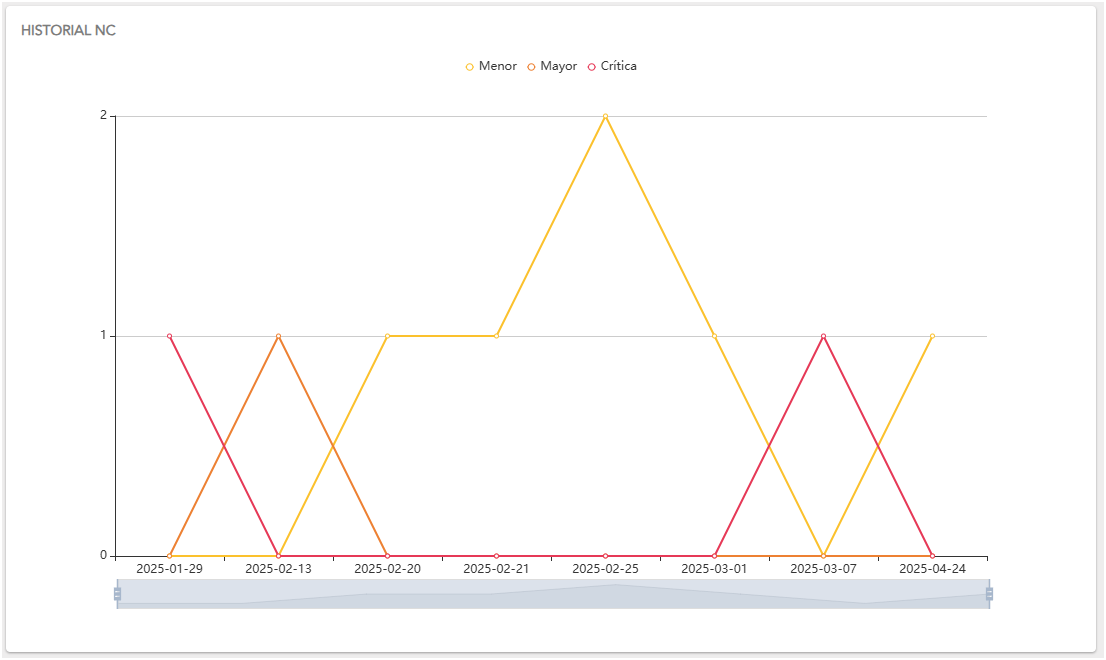Screen dimensions: 1106x660
Task: Hide the Mayor series via legend
Action: tap(551, 66)
